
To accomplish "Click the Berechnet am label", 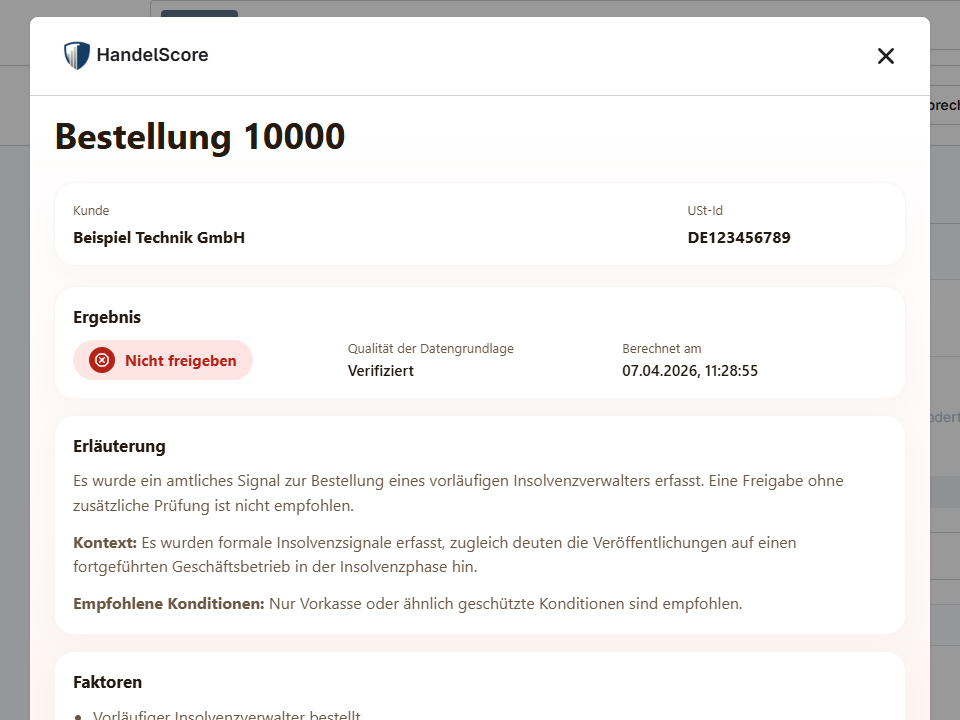I will (x=662, y=348).
